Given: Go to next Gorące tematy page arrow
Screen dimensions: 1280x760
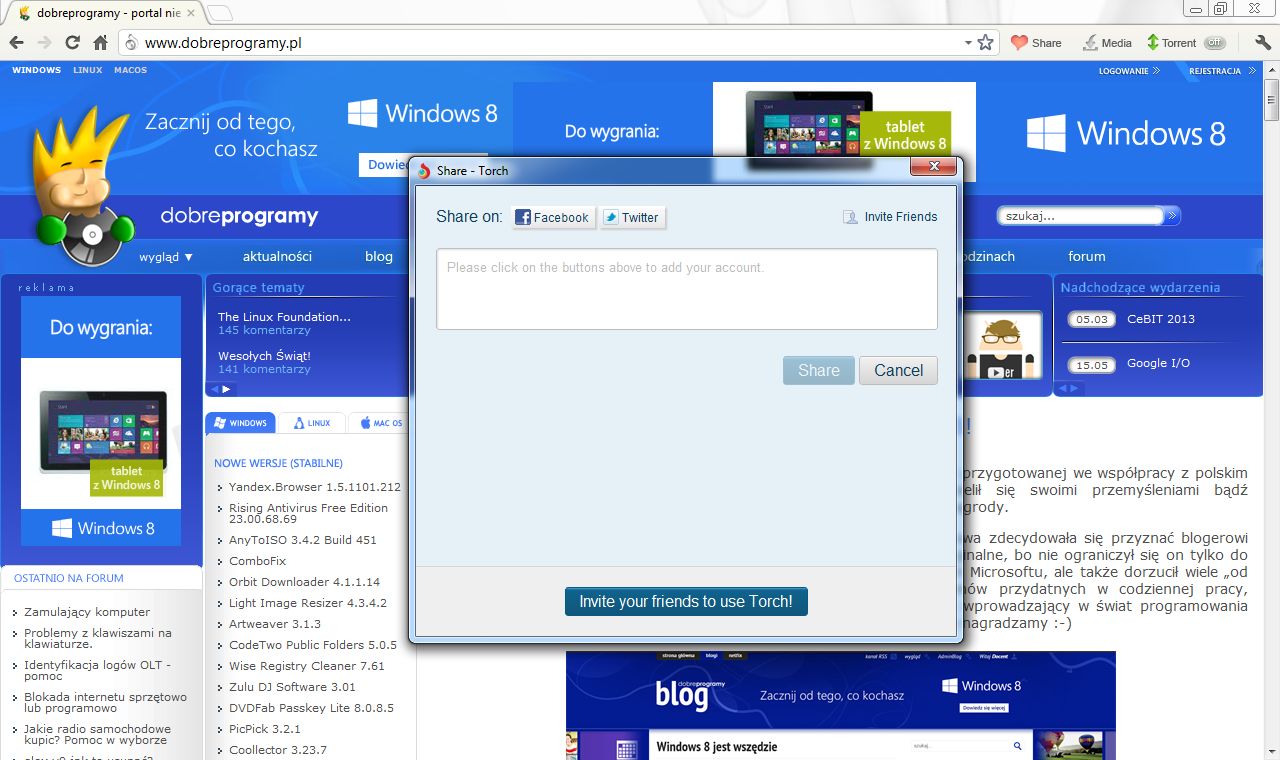Looking at the screenshot, I should [227, 389].
